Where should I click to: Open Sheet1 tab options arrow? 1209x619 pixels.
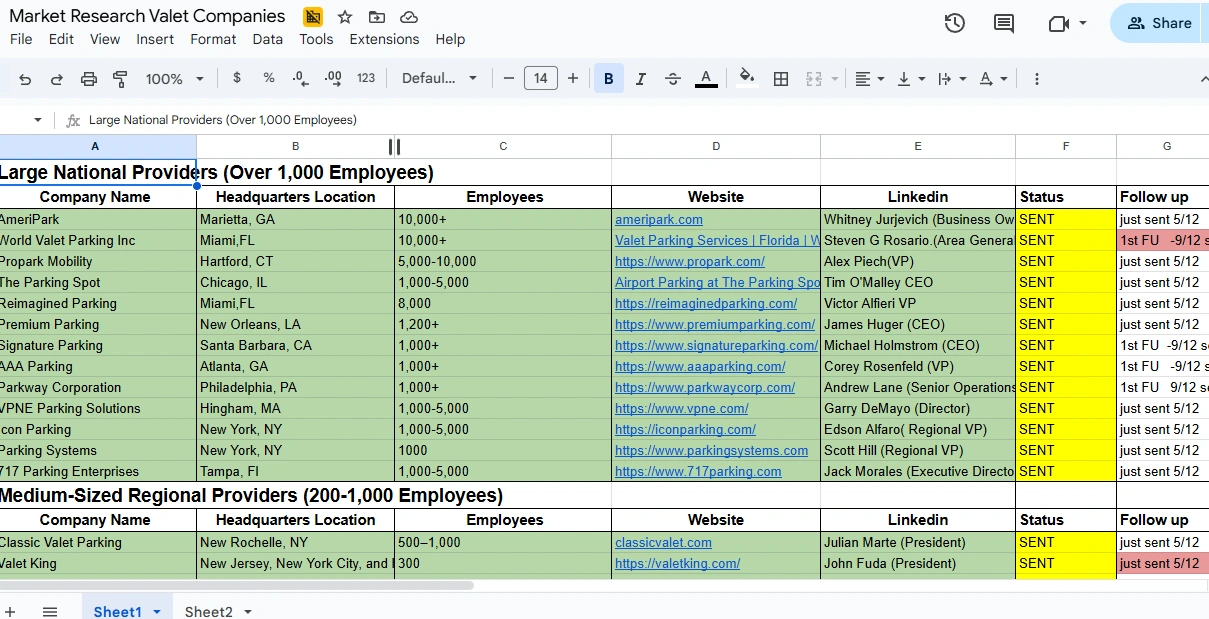[x=156, y=612]
